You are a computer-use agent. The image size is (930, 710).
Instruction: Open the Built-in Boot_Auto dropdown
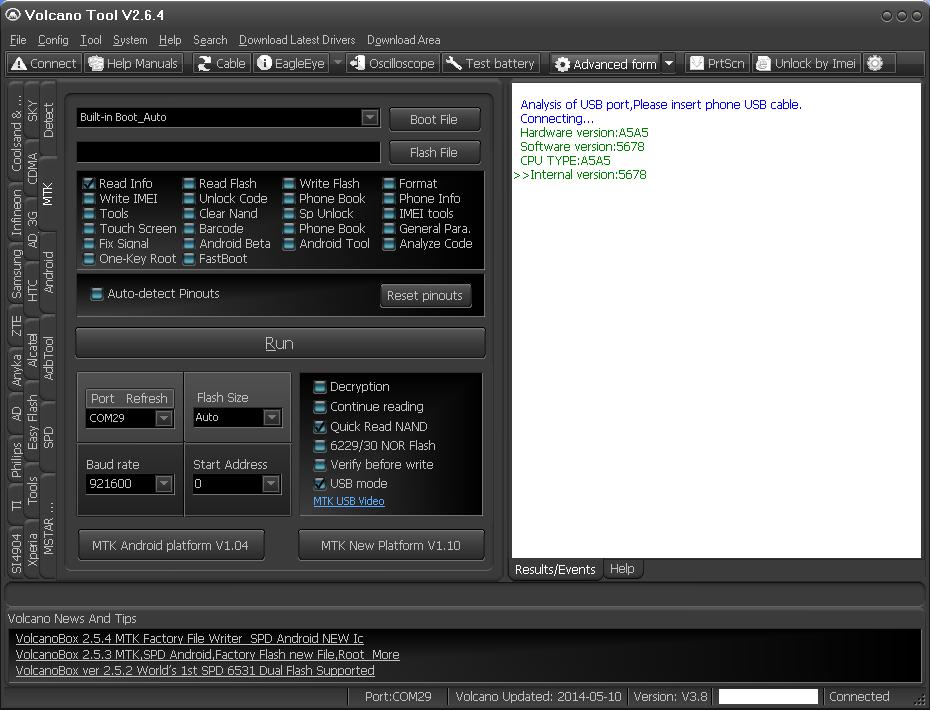pyautogui.click(x=370, y=117)
